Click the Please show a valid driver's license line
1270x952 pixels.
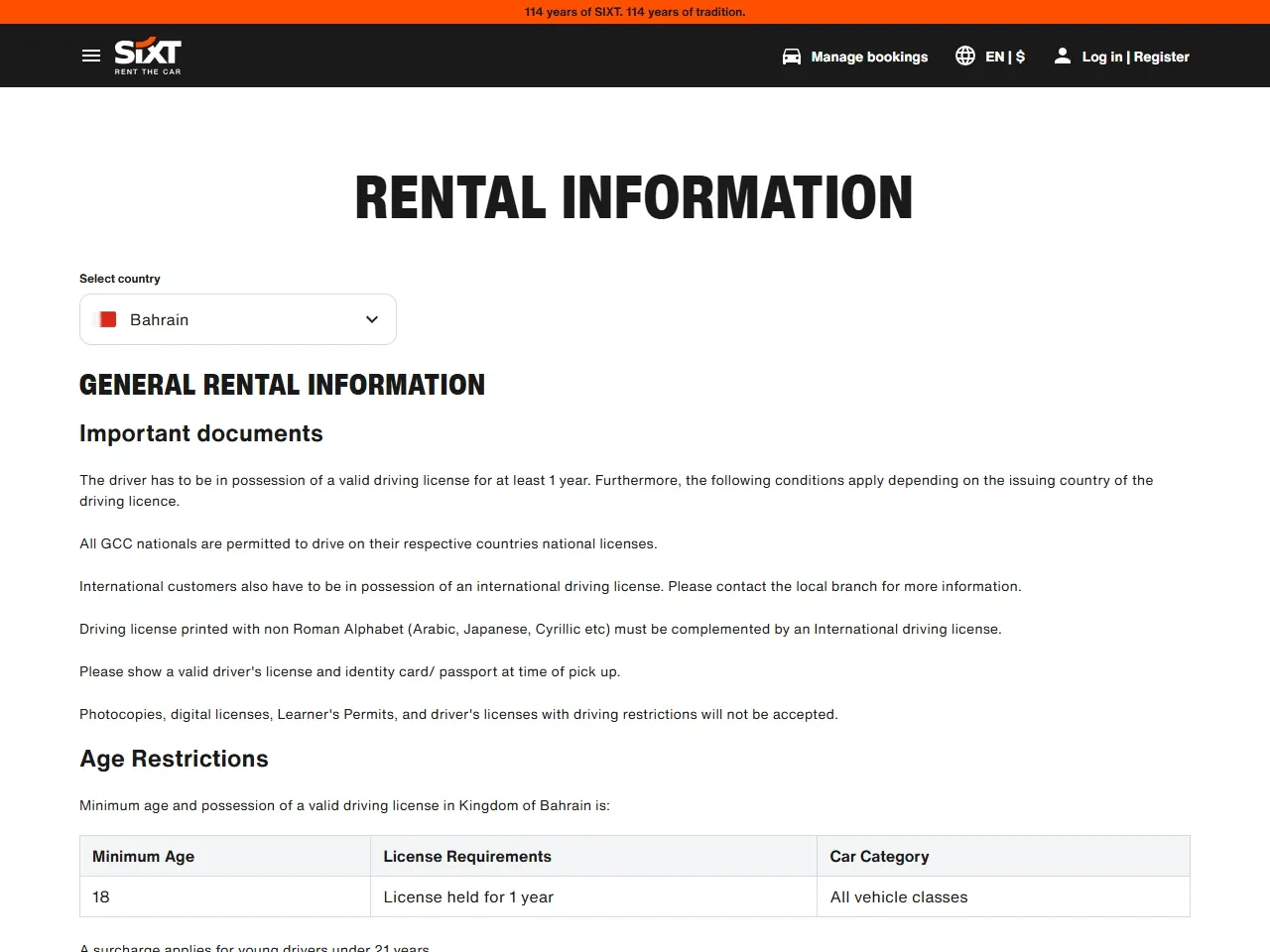349,671
